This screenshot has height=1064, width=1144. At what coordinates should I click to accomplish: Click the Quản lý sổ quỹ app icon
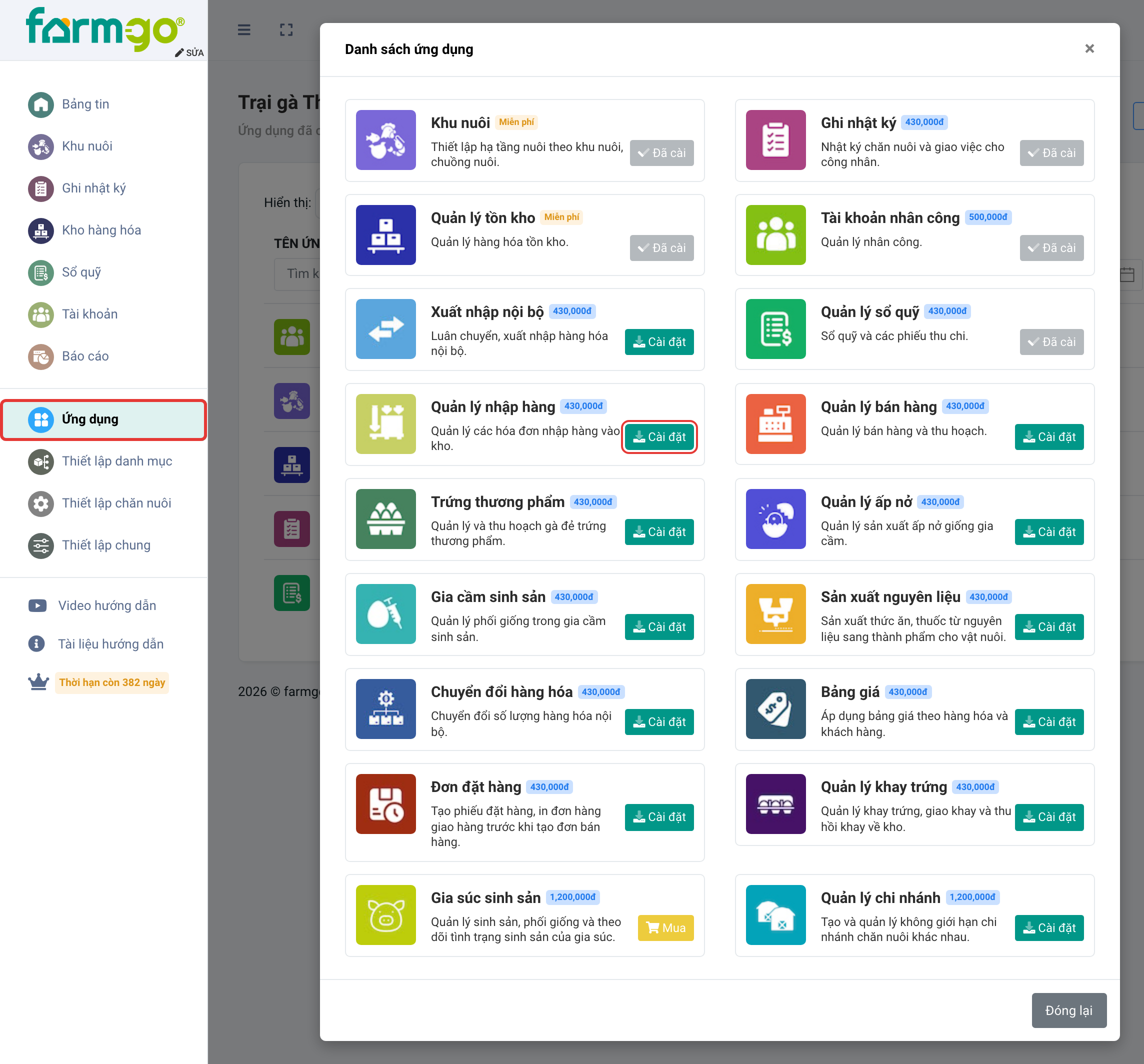click(775, 329)
